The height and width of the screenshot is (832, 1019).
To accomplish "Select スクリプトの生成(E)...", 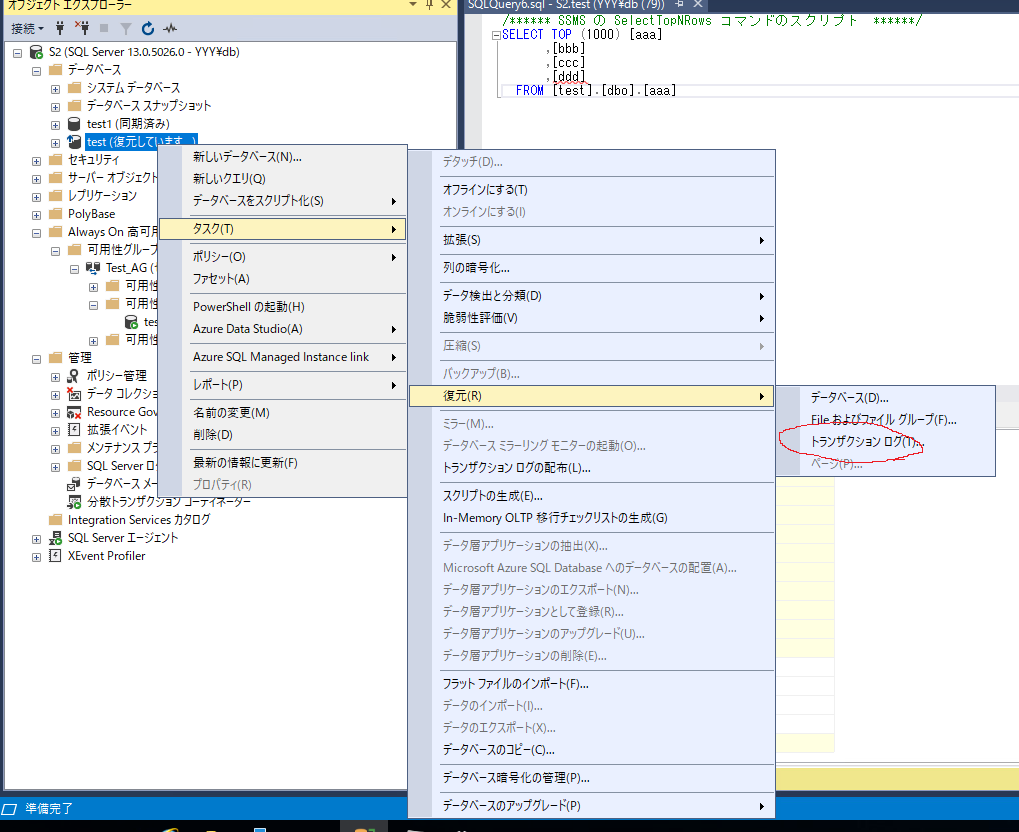I will pos(591,496).
